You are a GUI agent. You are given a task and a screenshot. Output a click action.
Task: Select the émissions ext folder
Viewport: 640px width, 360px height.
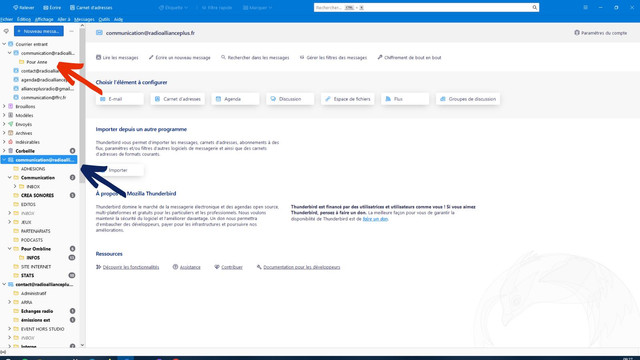(36, 320)
